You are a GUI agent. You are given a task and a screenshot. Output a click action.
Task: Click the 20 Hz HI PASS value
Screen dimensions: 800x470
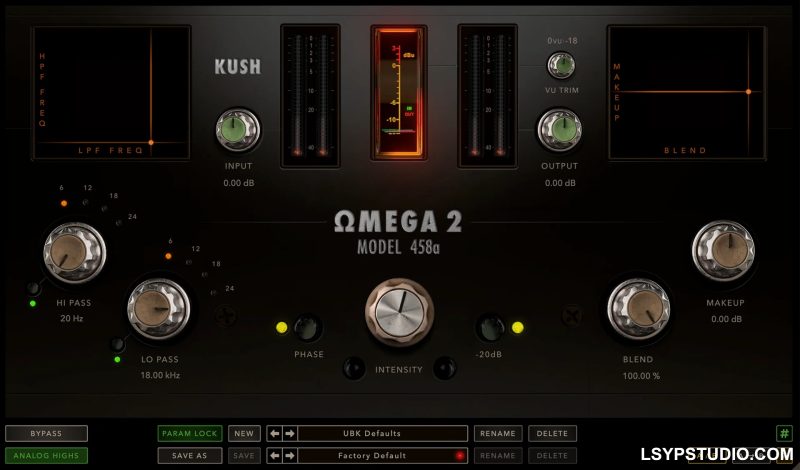(71, 318)
